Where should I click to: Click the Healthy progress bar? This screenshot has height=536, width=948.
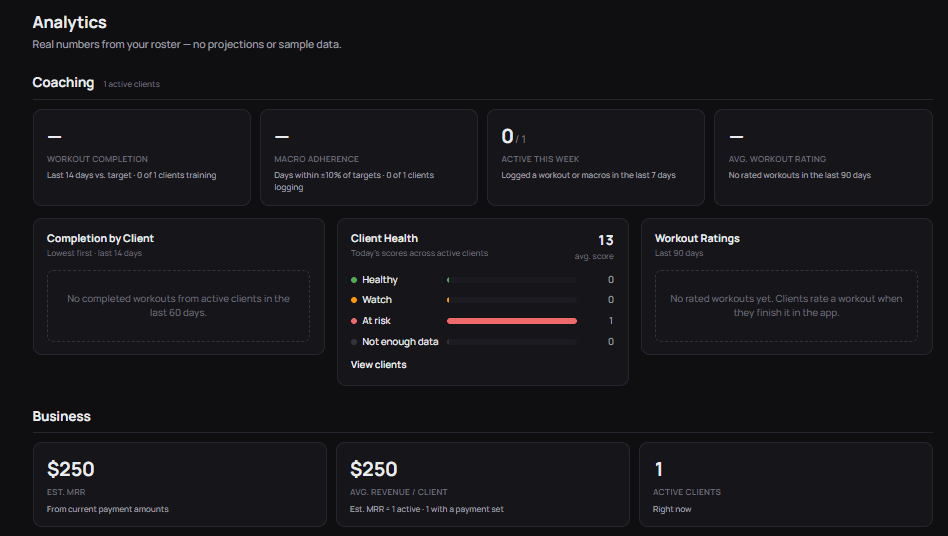[511, 280]
